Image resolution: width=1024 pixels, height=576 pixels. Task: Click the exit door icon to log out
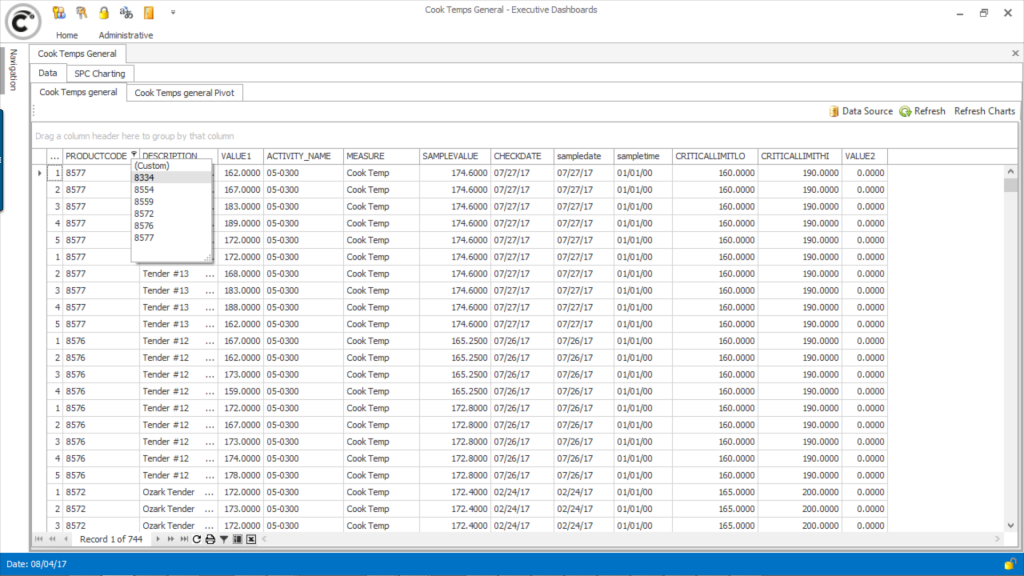(x=148, y=12)
